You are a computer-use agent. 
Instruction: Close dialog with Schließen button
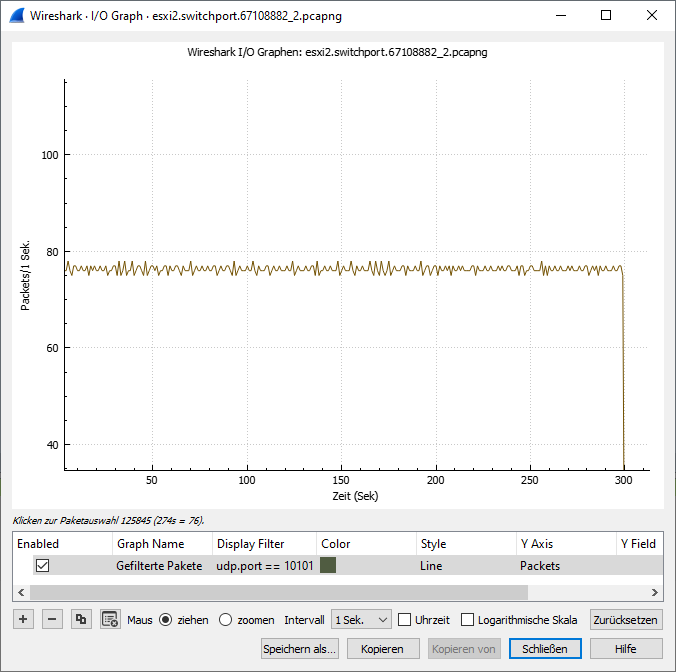545,649
